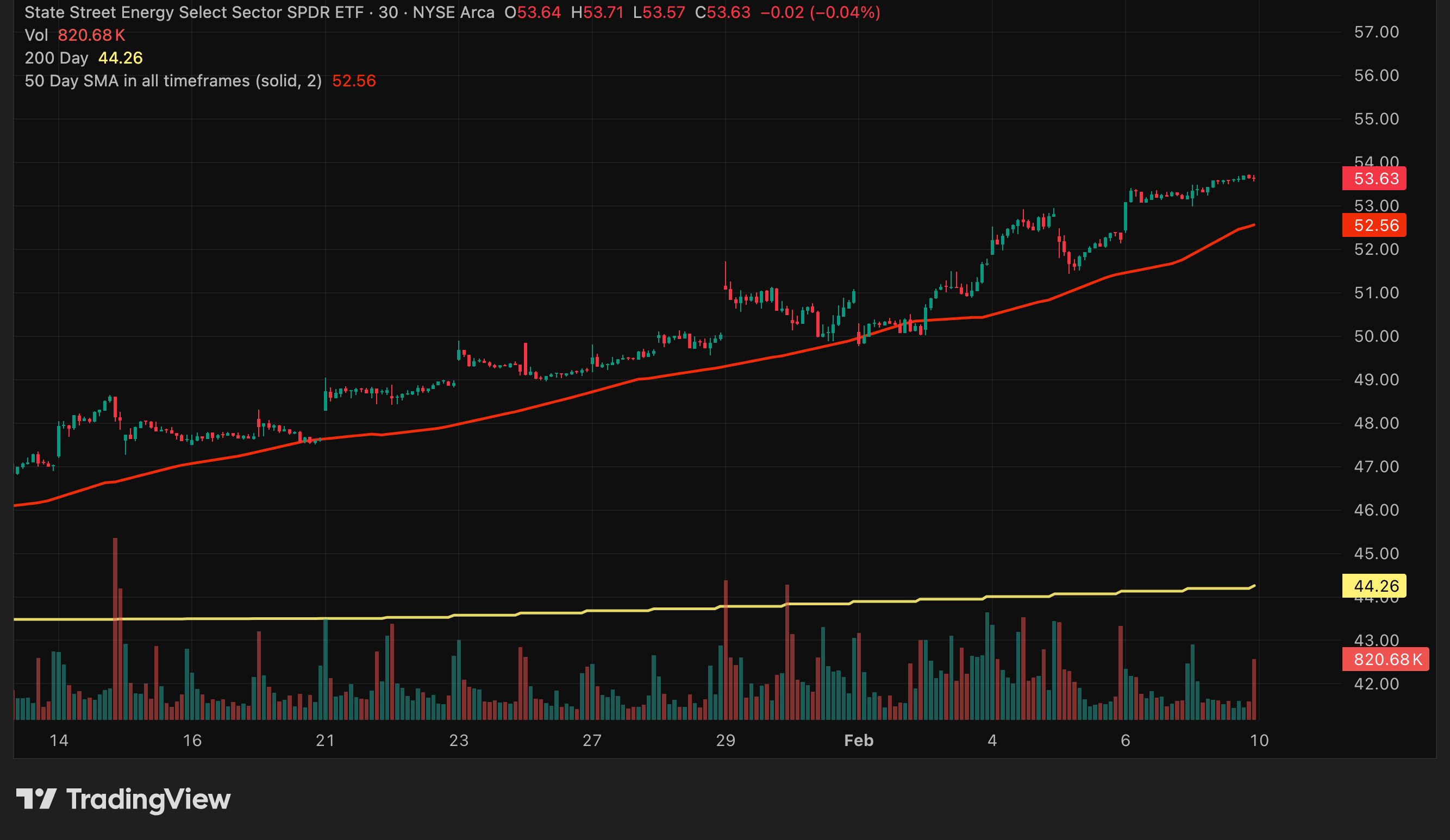Screen dimensions: 1450x840
Task: Click the yellow 44.26 price tag
Action: tap(1373, 586)
